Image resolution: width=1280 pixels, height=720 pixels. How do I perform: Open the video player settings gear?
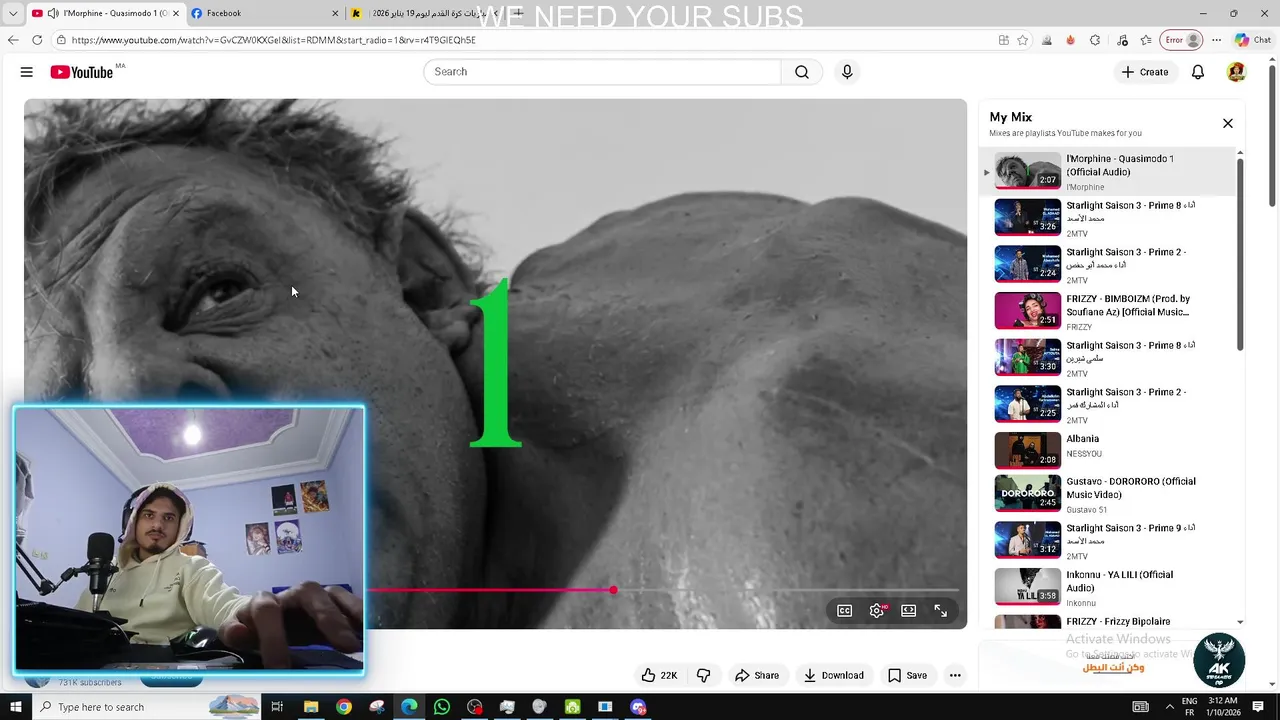tap(877, 610)
